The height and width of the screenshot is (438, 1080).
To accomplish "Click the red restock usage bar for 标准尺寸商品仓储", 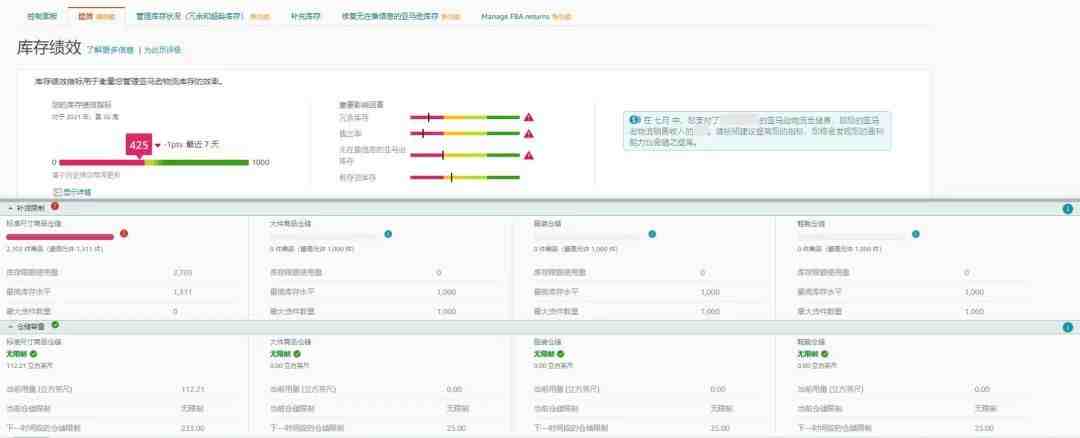I will [60, 236].
